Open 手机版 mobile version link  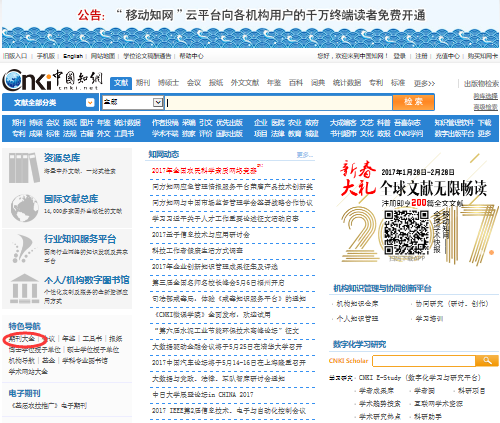(x=46, y=56)
